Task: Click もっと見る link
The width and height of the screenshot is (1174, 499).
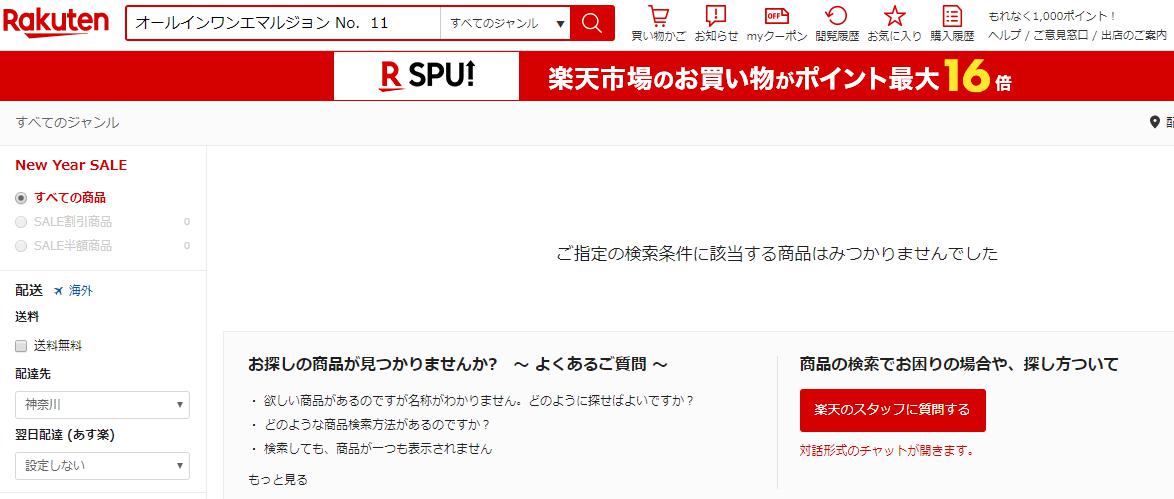Action: (277, 480)
